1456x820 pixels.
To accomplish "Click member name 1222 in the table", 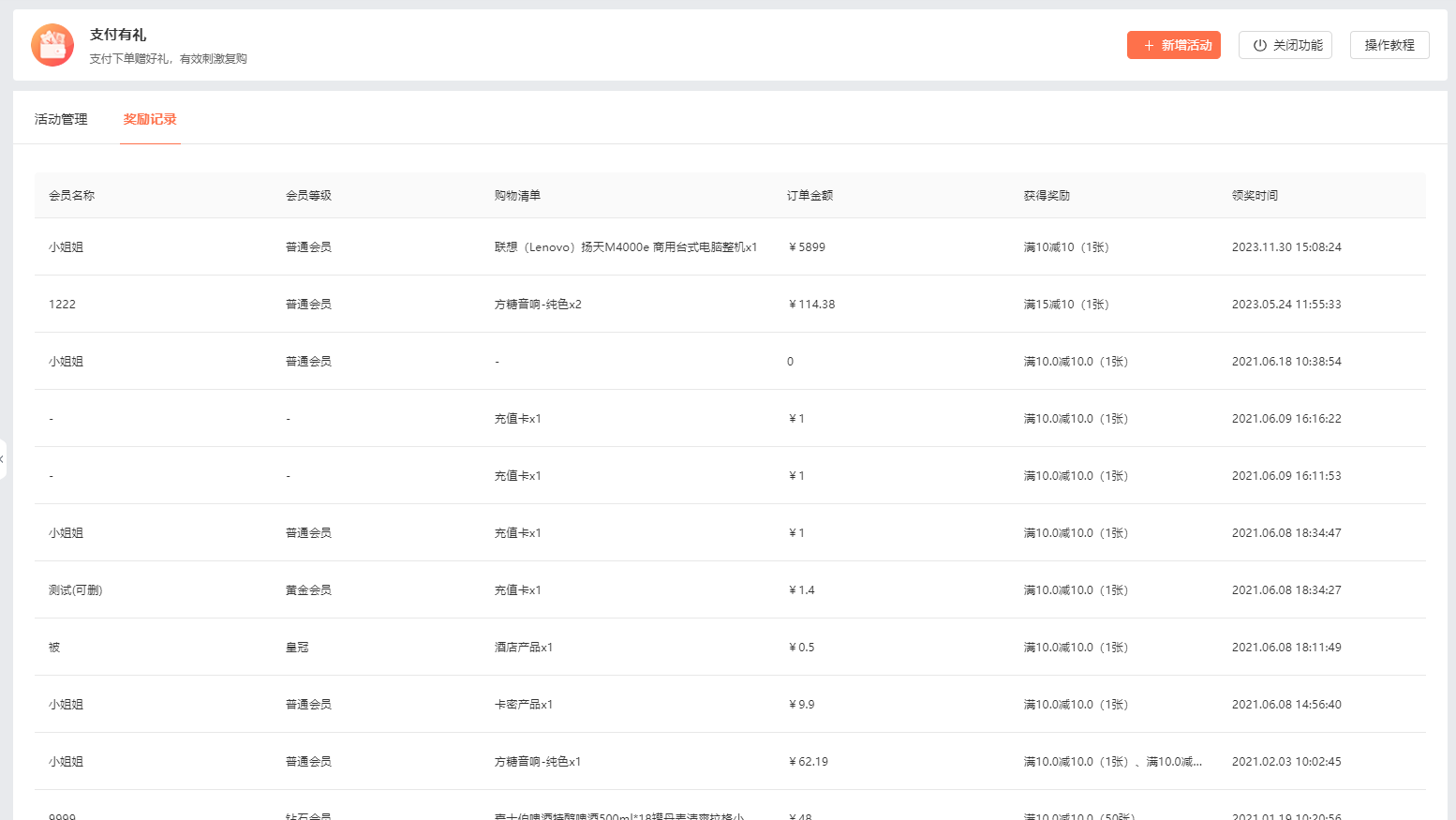I will coord(62,305).
